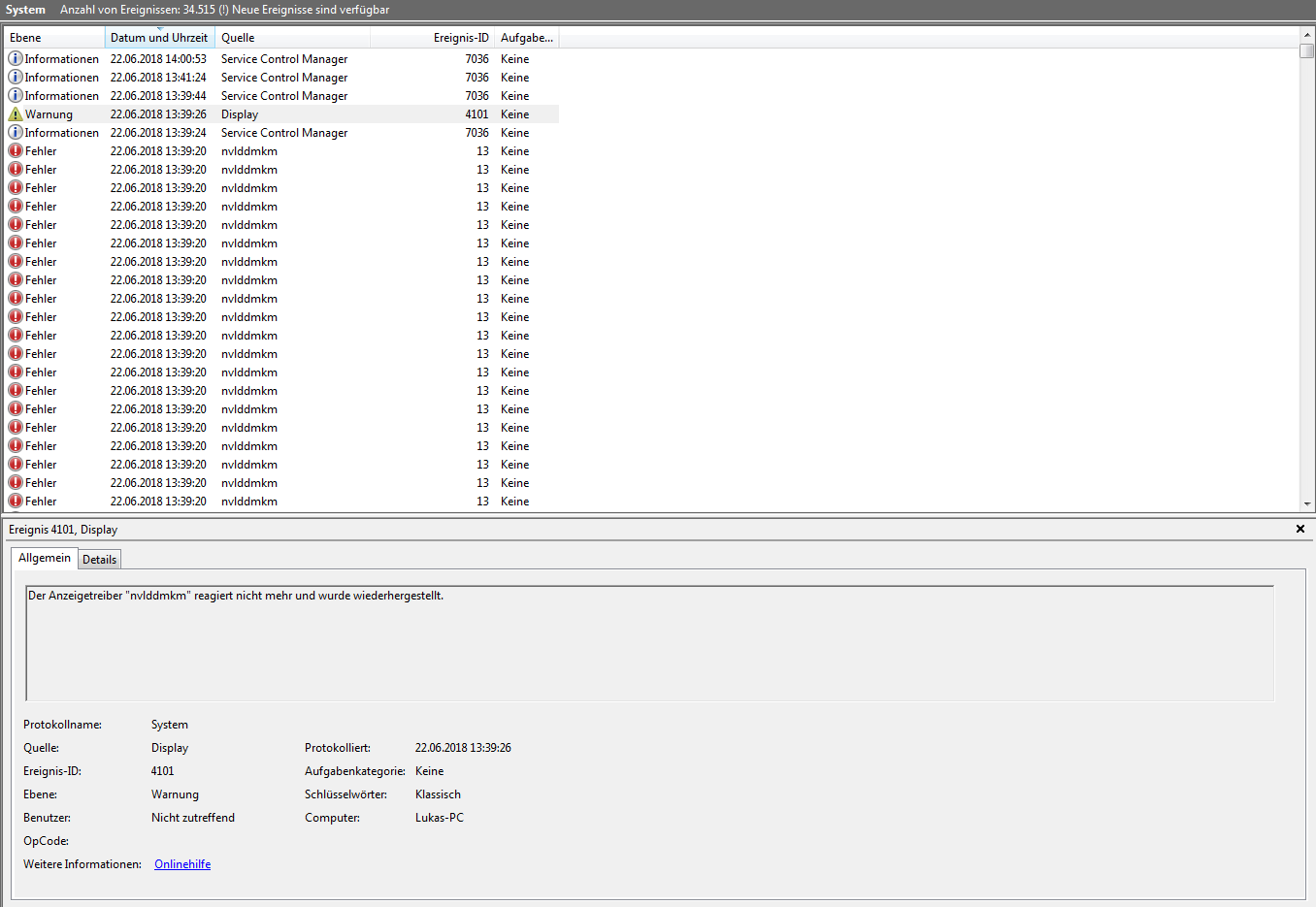Image resolution: width=1316 pixels, height=907 pixels.
Task: Click the event list scrollbar thumb
Action: [x=1307, y=50]
